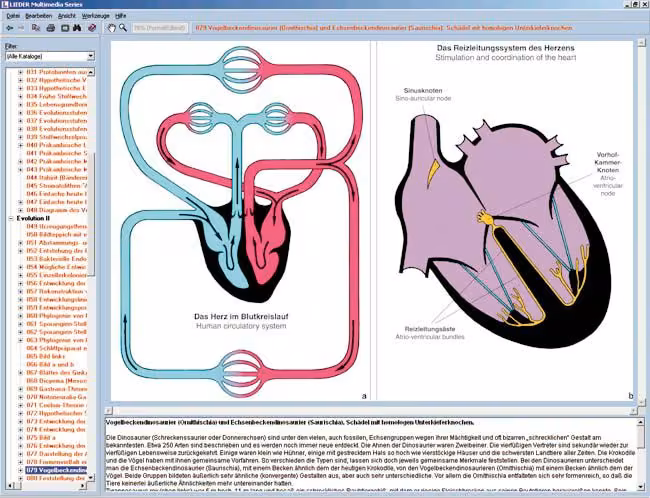The image size is (650, 498).
Task: Click the 'Reizleitungsäste' diagram label
Action: coord(430,329)
